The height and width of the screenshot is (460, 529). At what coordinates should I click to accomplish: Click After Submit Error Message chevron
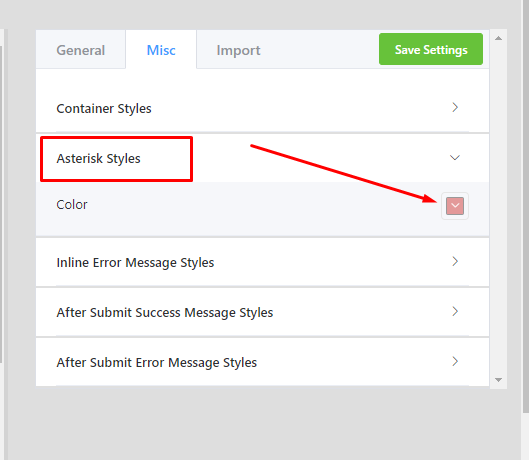coord(455,361)
